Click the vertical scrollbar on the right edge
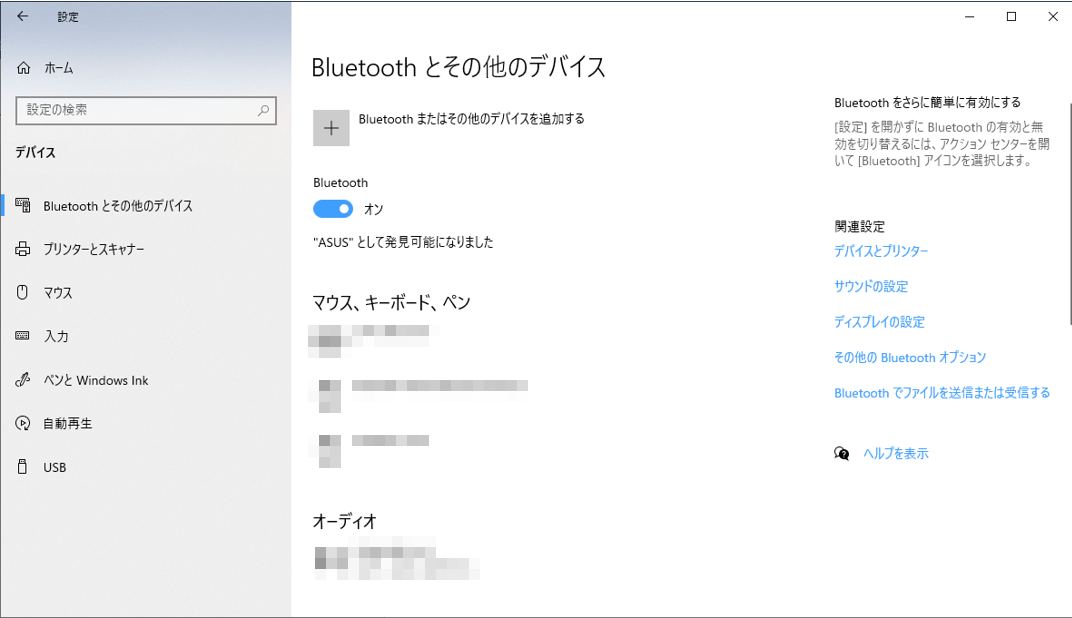This screenshot has height=618, width=1072. coord(1069,213)
